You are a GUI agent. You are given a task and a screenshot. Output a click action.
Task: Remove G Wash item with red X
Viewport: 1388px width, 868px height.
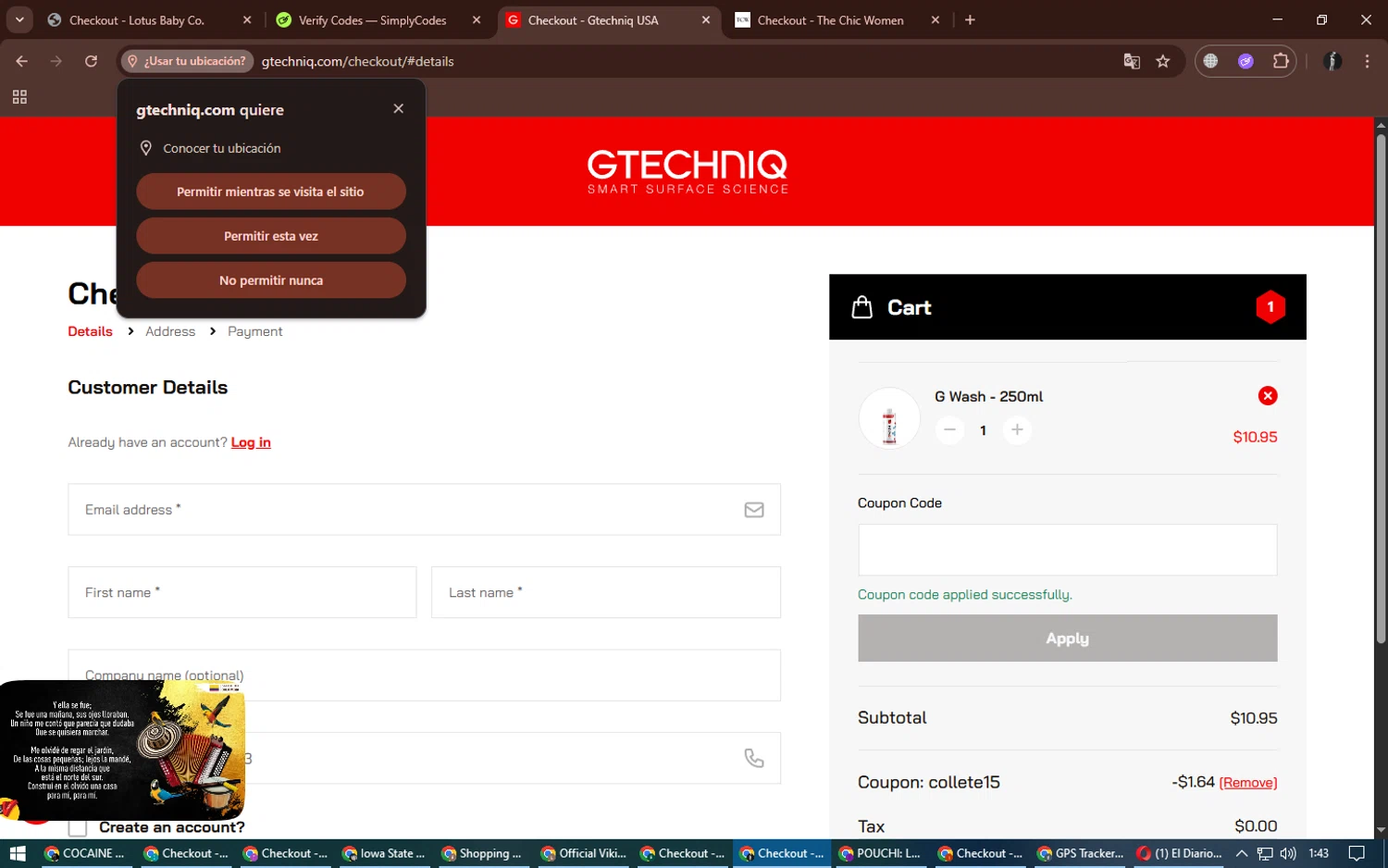1268,396
